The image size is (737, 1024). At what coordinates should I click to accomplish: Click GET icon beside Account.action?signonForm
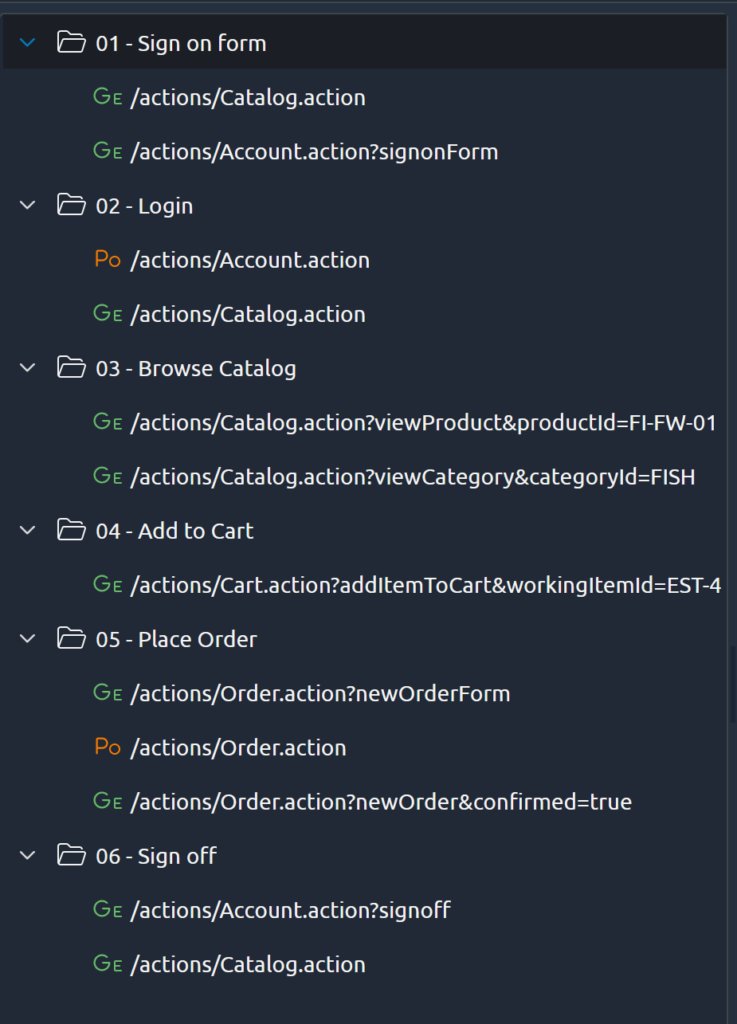[108, 152]
